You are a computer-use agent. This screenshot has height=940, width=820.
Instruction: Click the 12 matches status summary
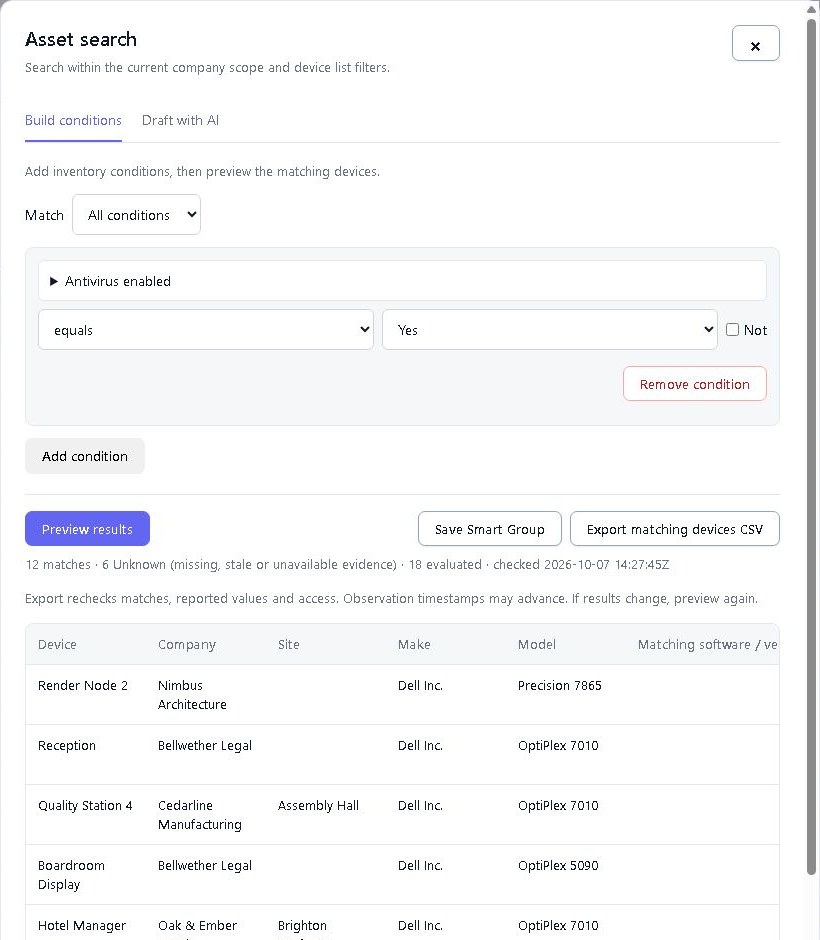pos(347,564)
